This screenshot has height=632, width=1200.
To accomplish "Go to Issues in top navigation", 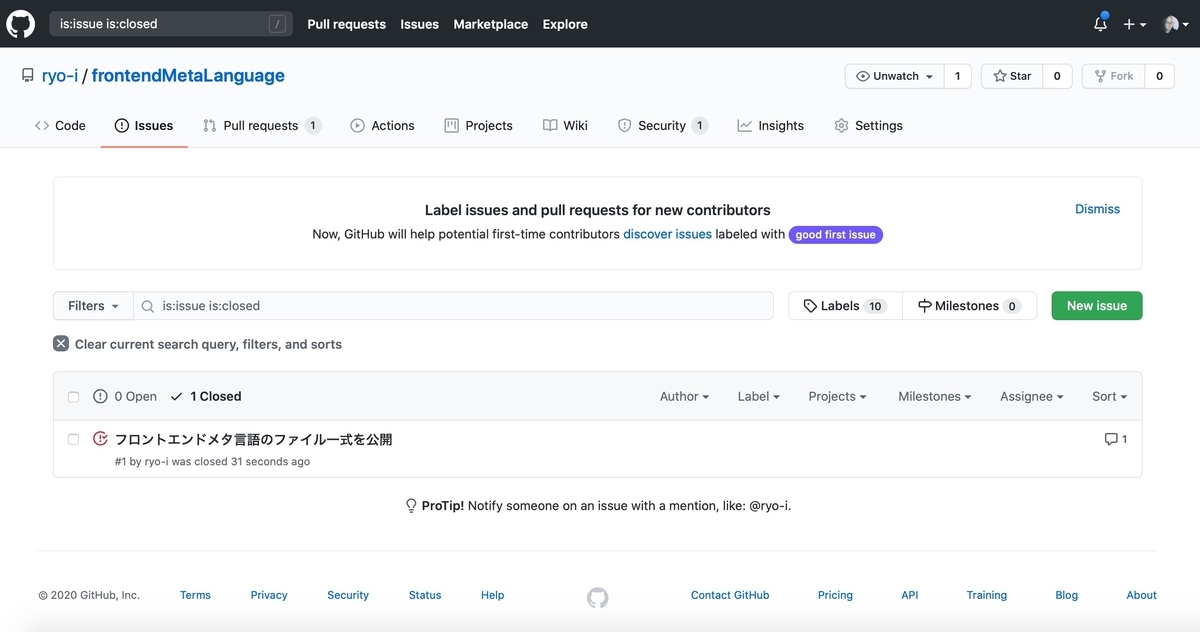I will (x=419, y=24).
